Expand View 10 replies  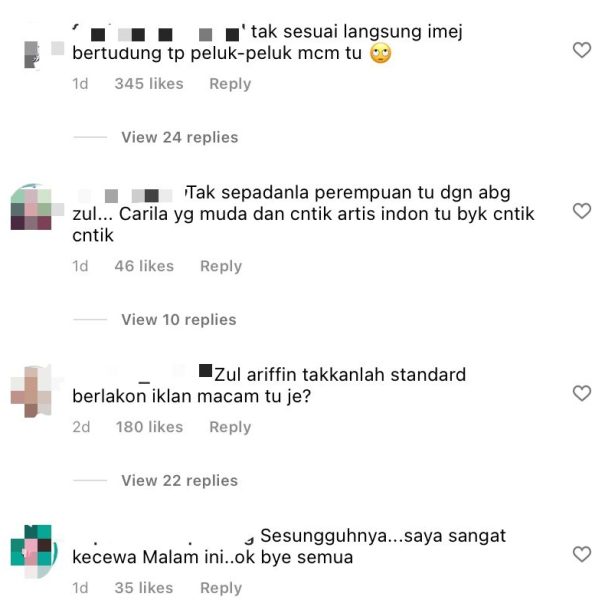(179, 320)
